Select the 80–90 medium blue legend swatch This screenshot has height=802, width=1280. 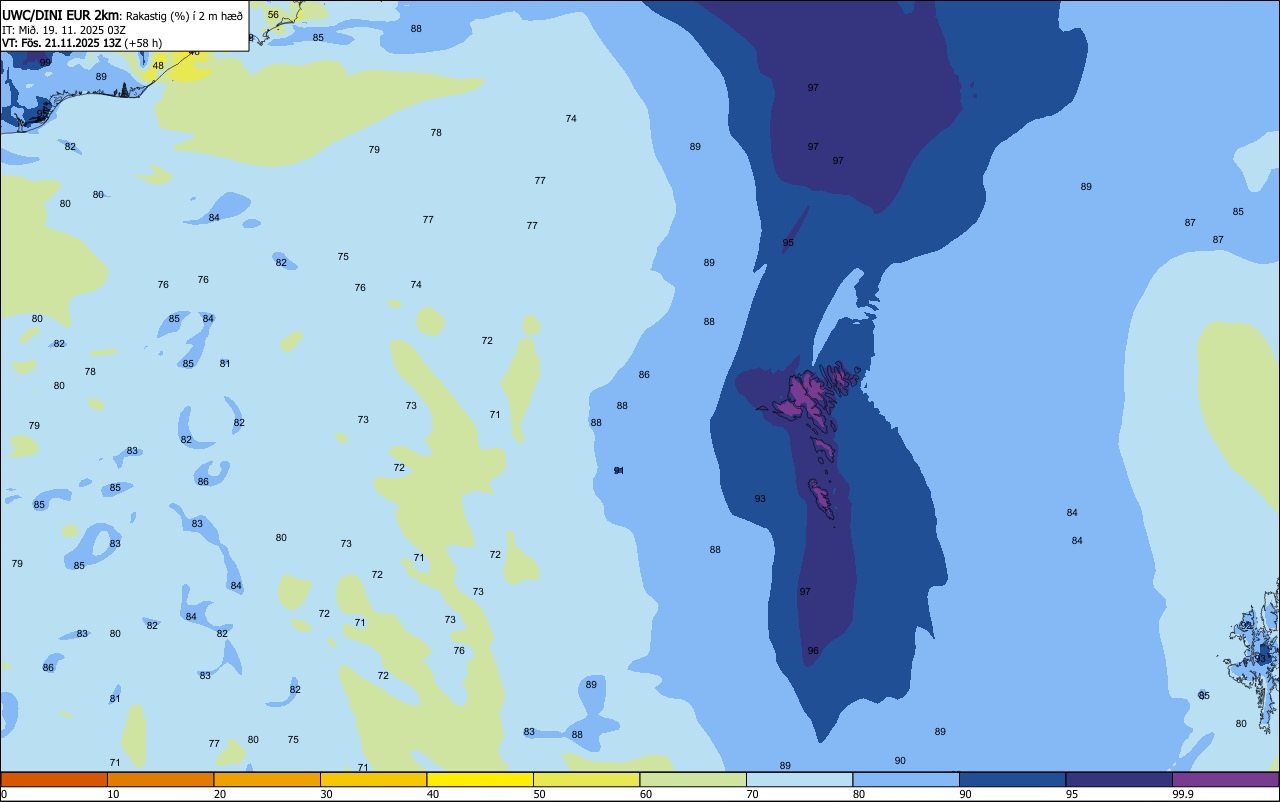pos(906,779)
